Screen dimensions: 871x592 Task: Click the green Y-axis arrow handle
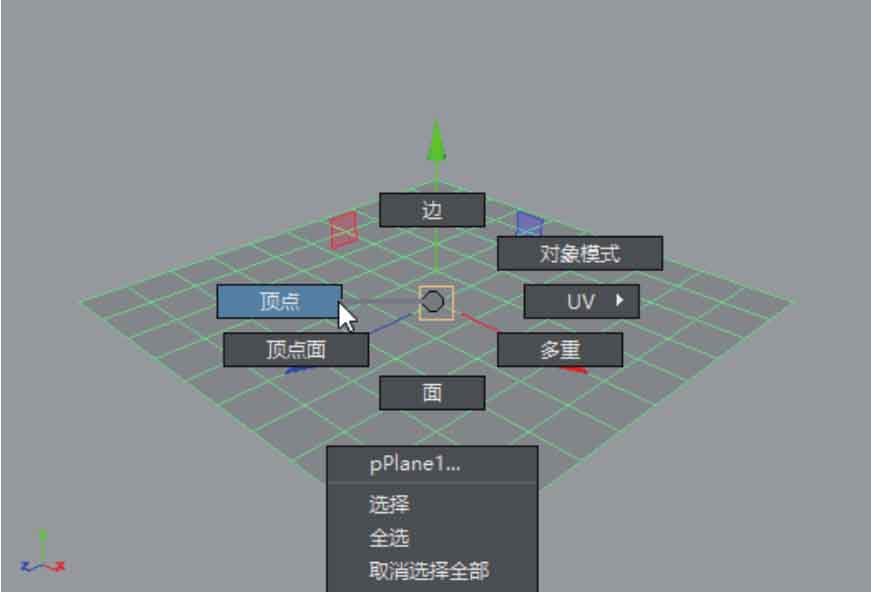(x=436, y=142)
